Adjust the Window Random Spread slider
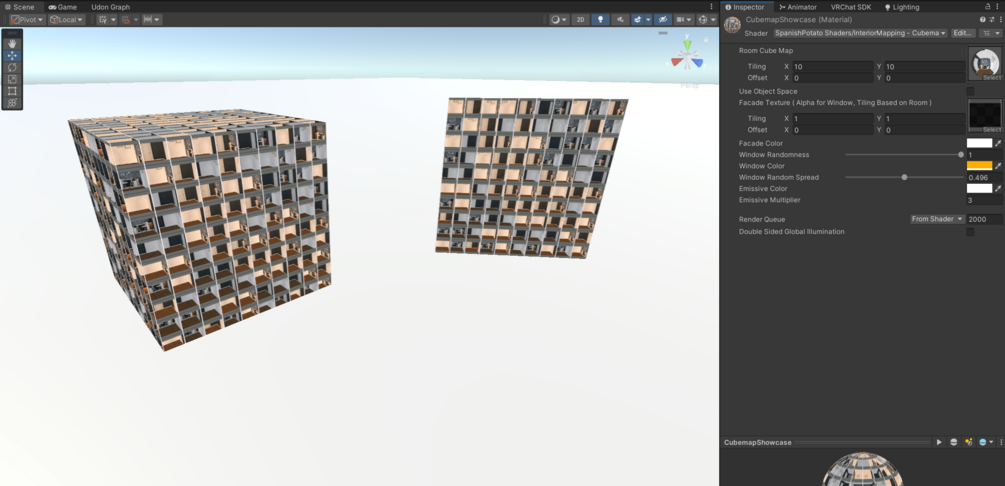Screen dimensions: 1005x486 903,177
